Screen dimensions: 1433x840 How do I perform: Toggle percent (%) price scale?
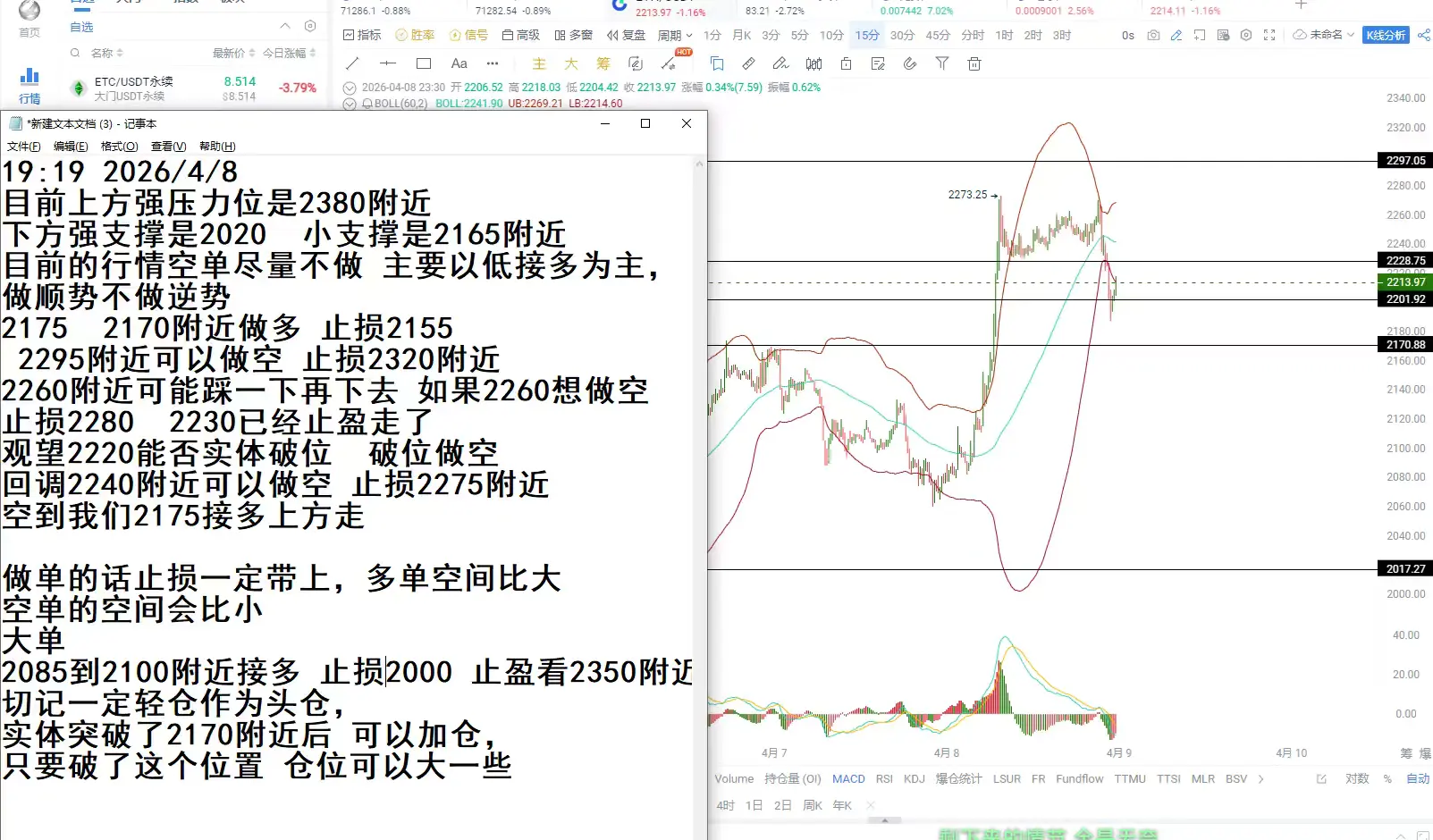tap(1387, 779)
